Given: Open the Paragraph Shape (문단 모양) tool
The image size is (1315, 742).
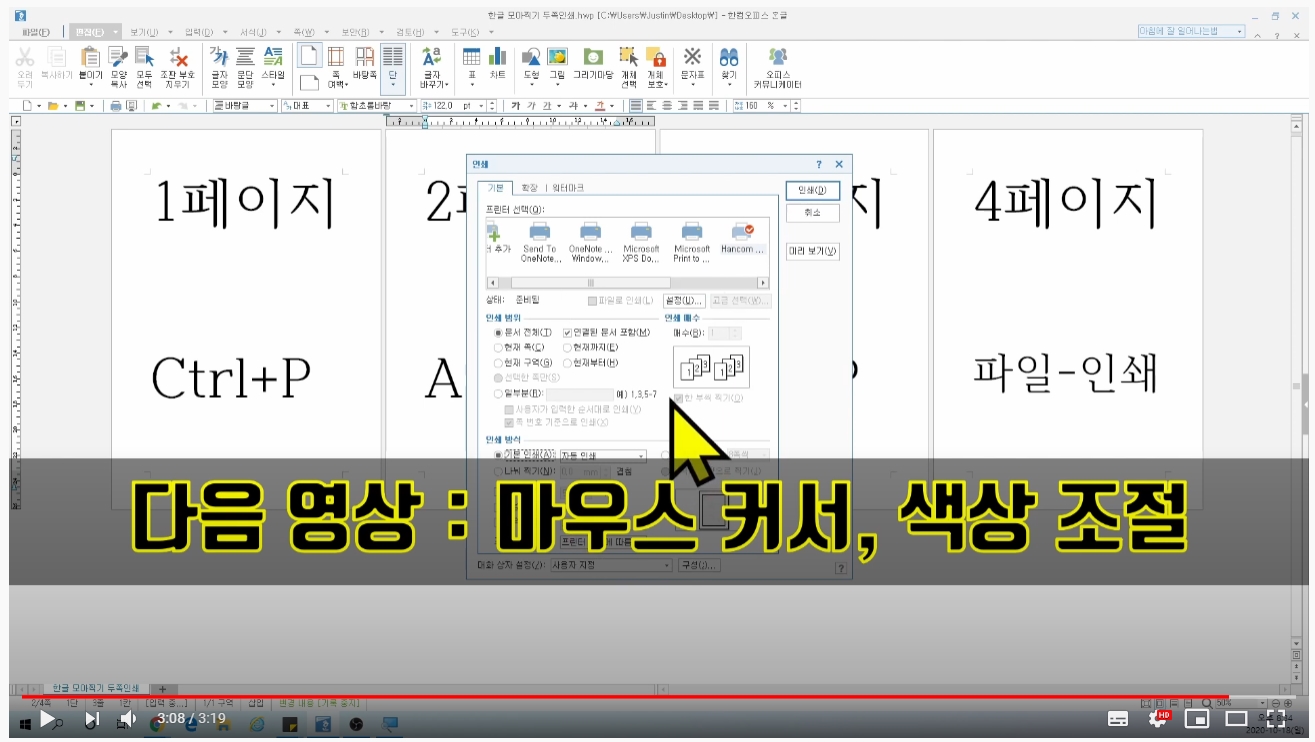Looking at the screenshot, I should coord(245,57).
